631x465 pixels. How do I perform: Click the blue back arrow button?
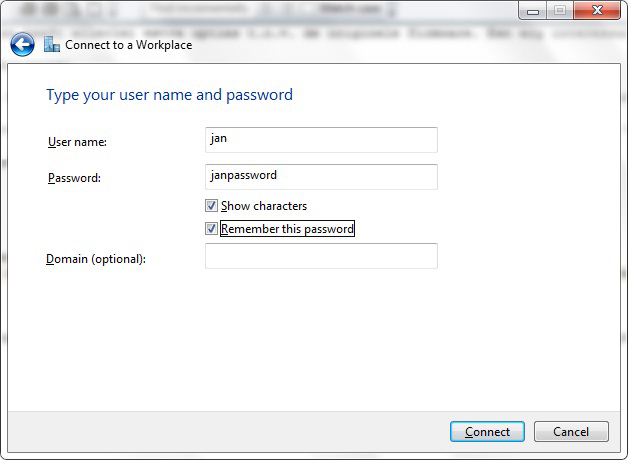(x=22, y=45)
